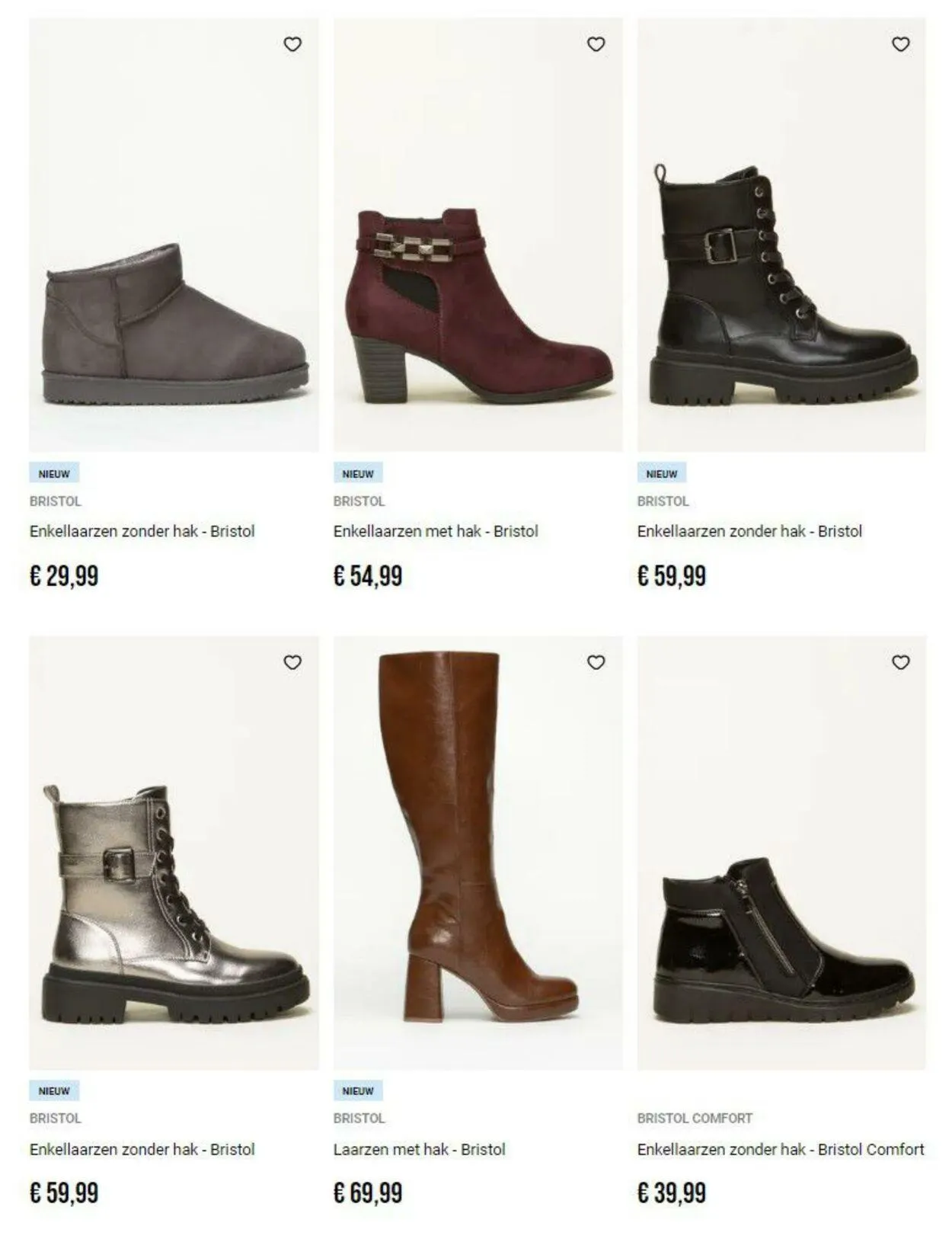952x1255 pixels.
Task: View black patent Bristol Comfort boot photo
Action: tap(781, 853)
